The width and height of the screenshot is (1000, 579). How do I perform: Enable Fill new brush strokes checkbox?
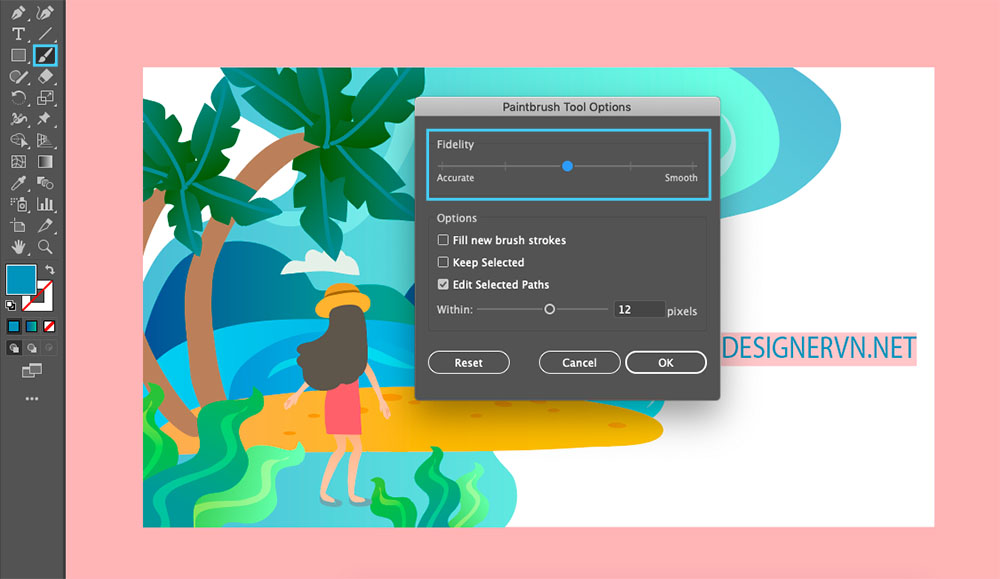coord(443,241)
